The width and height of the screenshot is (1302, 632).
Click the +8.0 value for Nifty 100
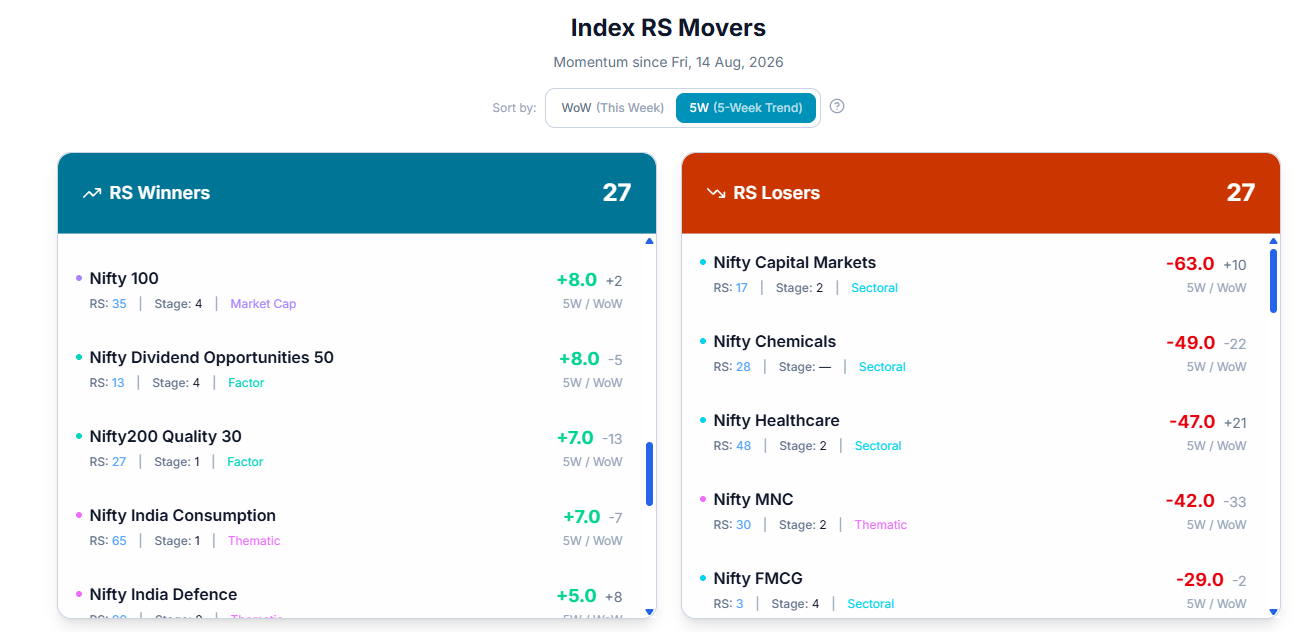click(x=577, y=280)
